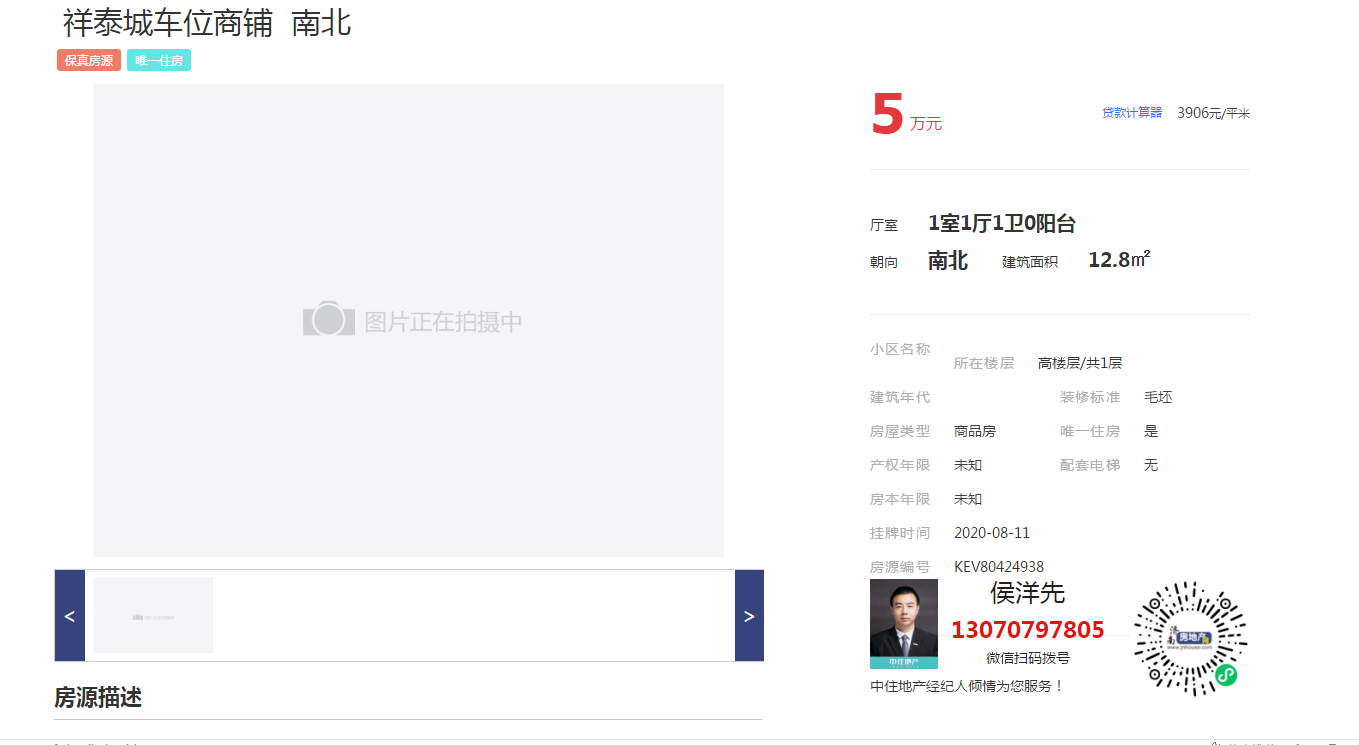
Task: Click the 1室1厅1卫0阳台 layout text
Action: [x=1001, y=223]
